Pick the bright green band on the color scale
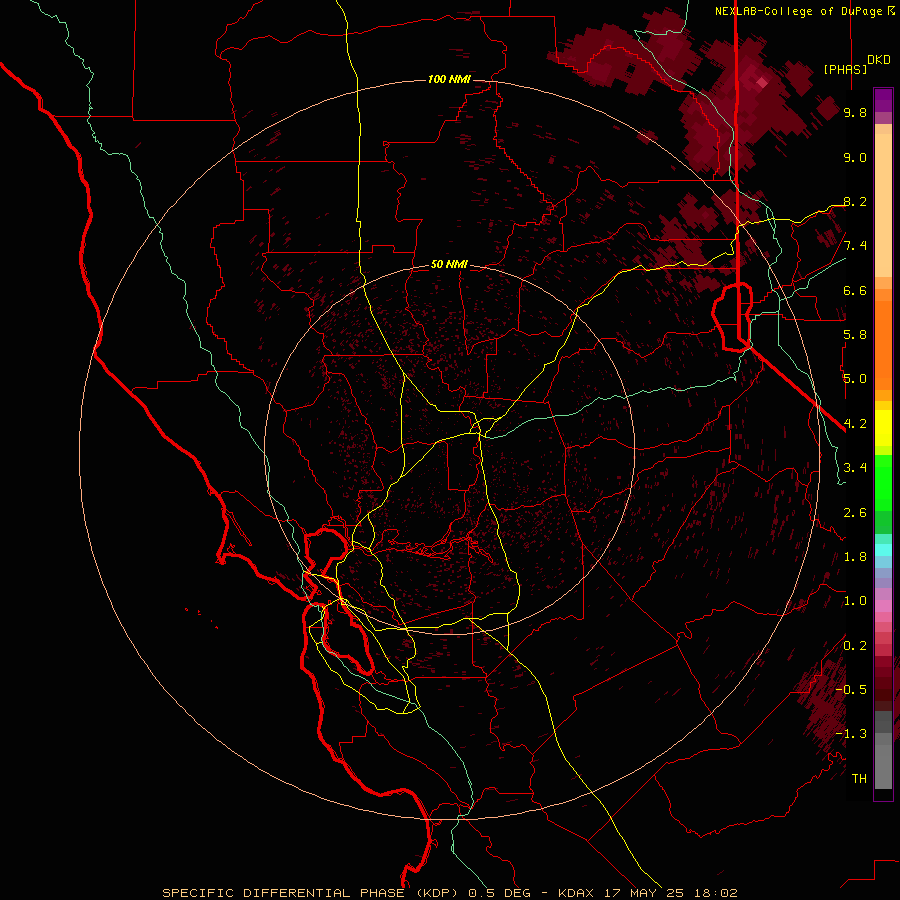 tap(883, 483)
